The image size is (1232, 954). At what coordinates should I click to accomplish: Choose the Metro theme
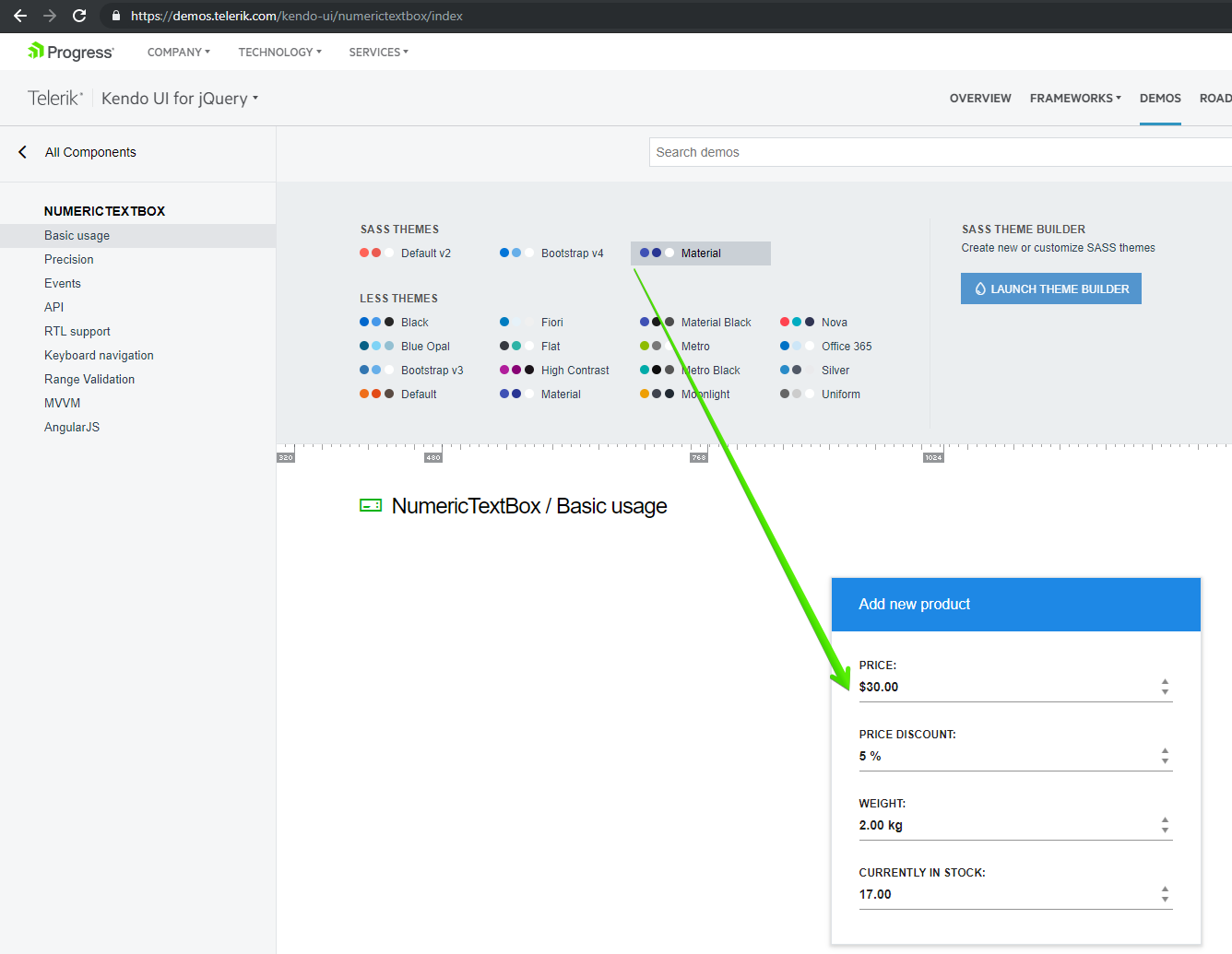(675, 347)
